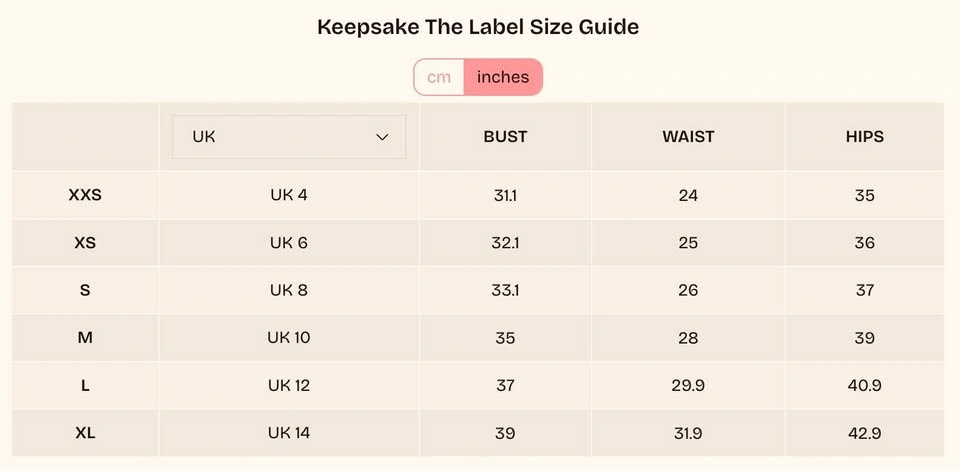Image resolution: width=960 pixels, height=471 pixels.
Task: Click the WAIST column header
Action: pyautogui.click(x=688, y=137)
